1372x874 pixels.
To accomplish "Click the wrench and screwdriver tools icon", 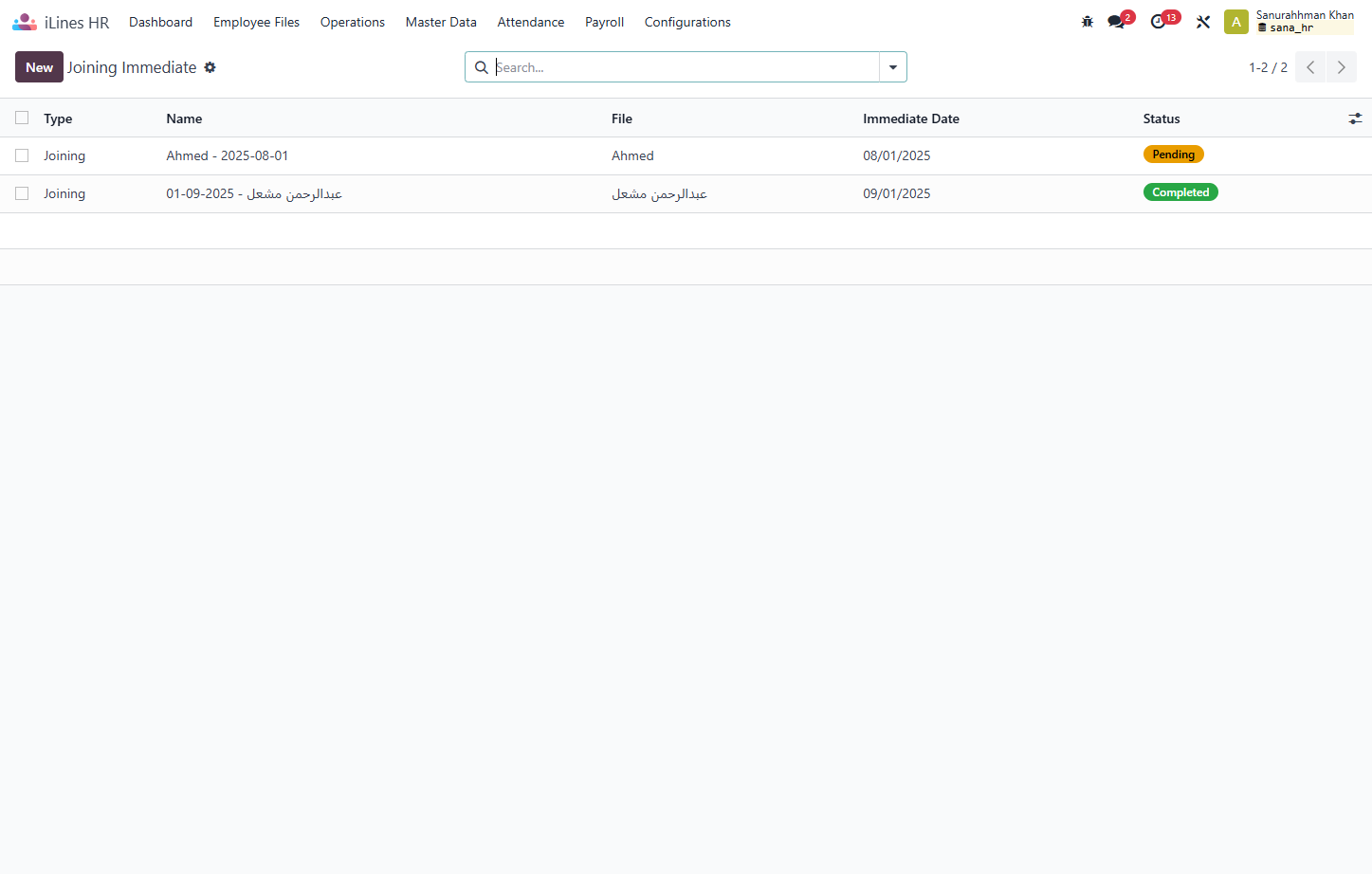I will click(1203, 22).
